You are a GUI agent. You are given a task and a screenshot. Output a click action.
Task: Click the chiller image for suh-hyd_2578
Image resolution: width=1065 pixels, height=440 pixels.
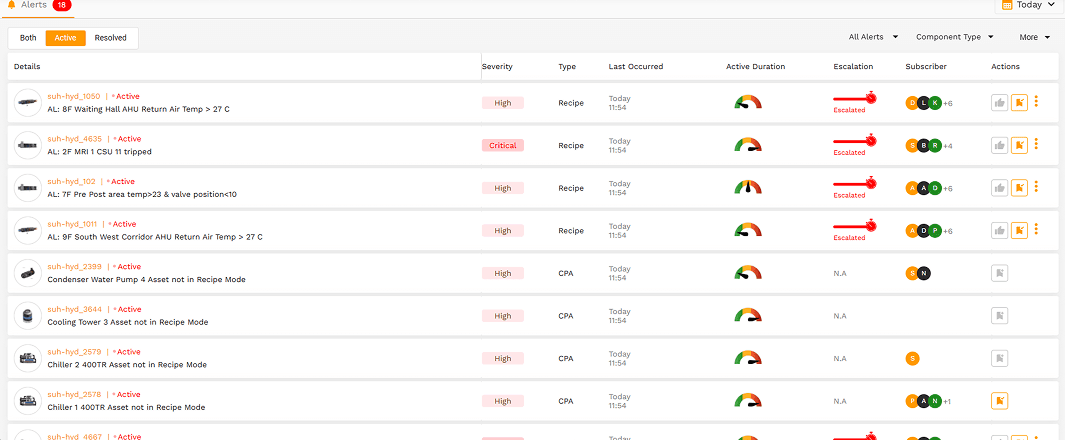28,401
